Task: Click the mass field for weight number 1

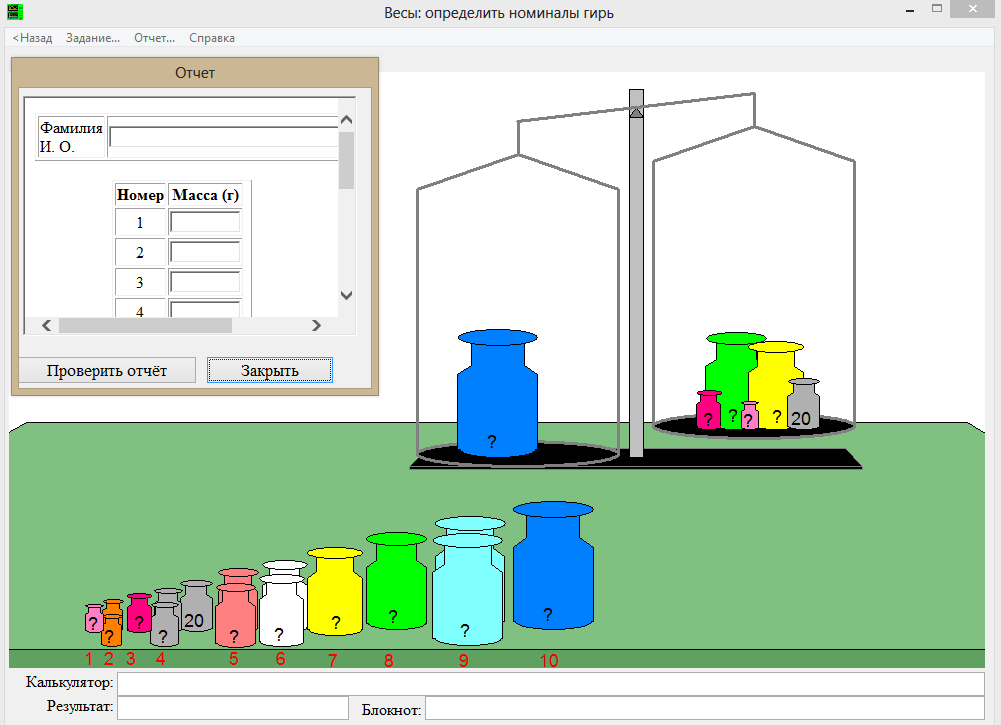Action: pyautogui.click(x=205, y=222)
